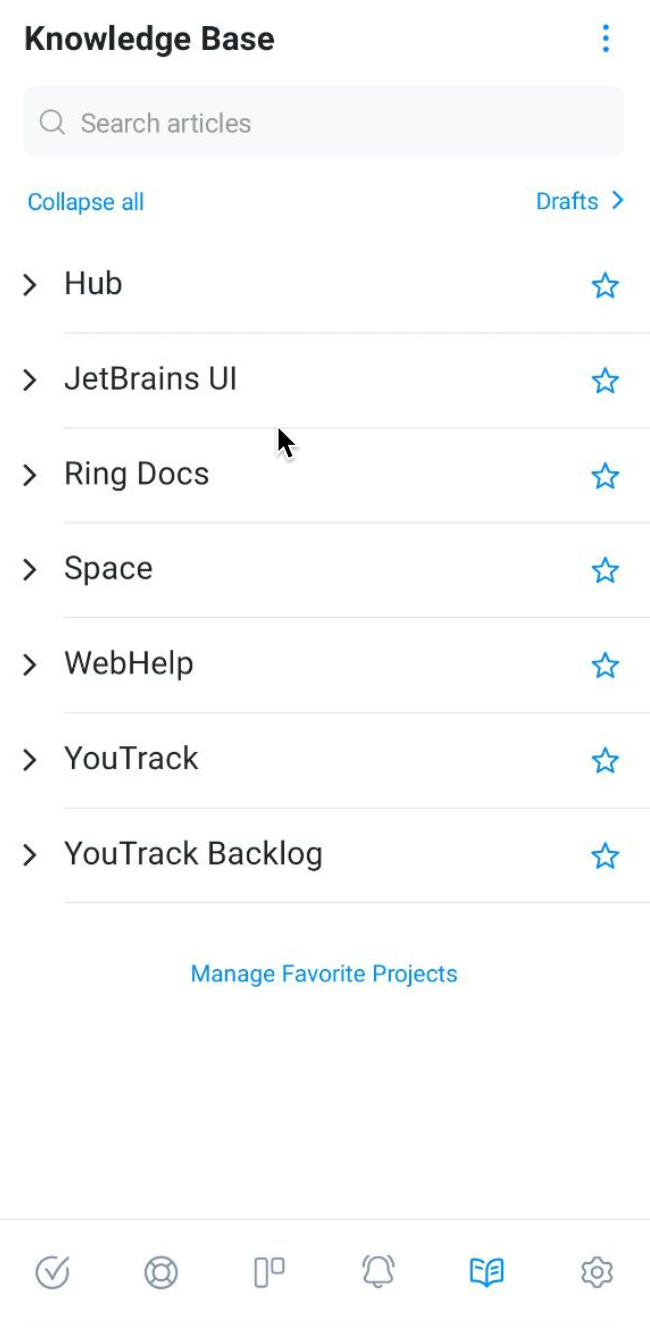The image size is (650, 1336).
Task: Unstar the YouTrack Backlog project
Action: point(606,855)
